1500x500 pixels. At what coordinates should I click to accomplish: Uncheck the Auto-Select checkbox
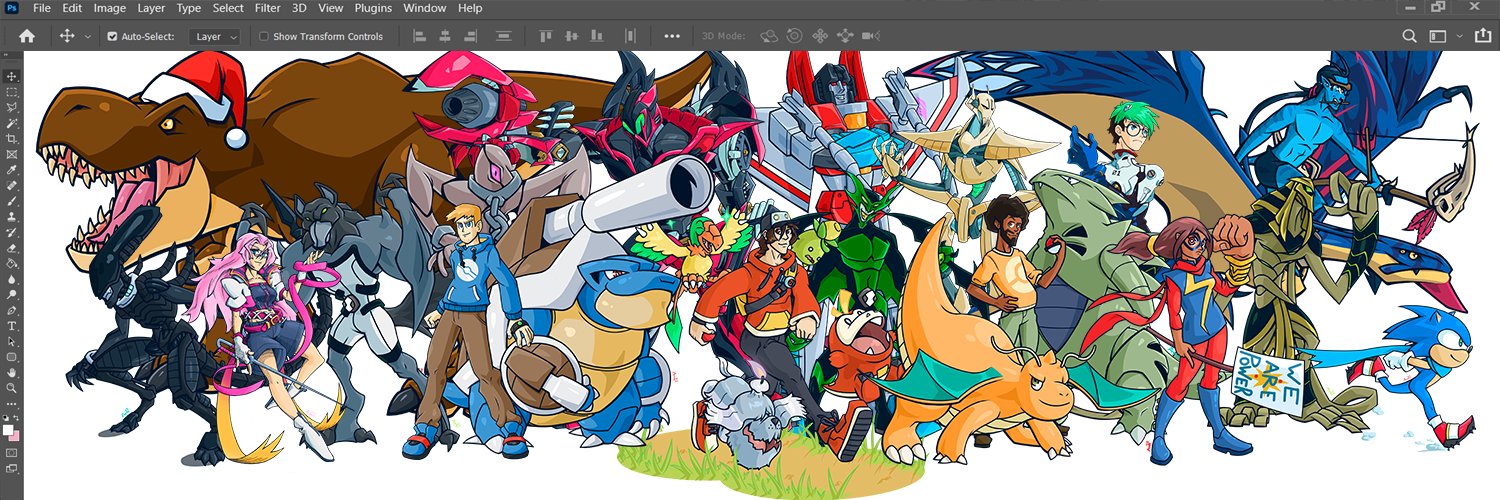coord(112,36)
